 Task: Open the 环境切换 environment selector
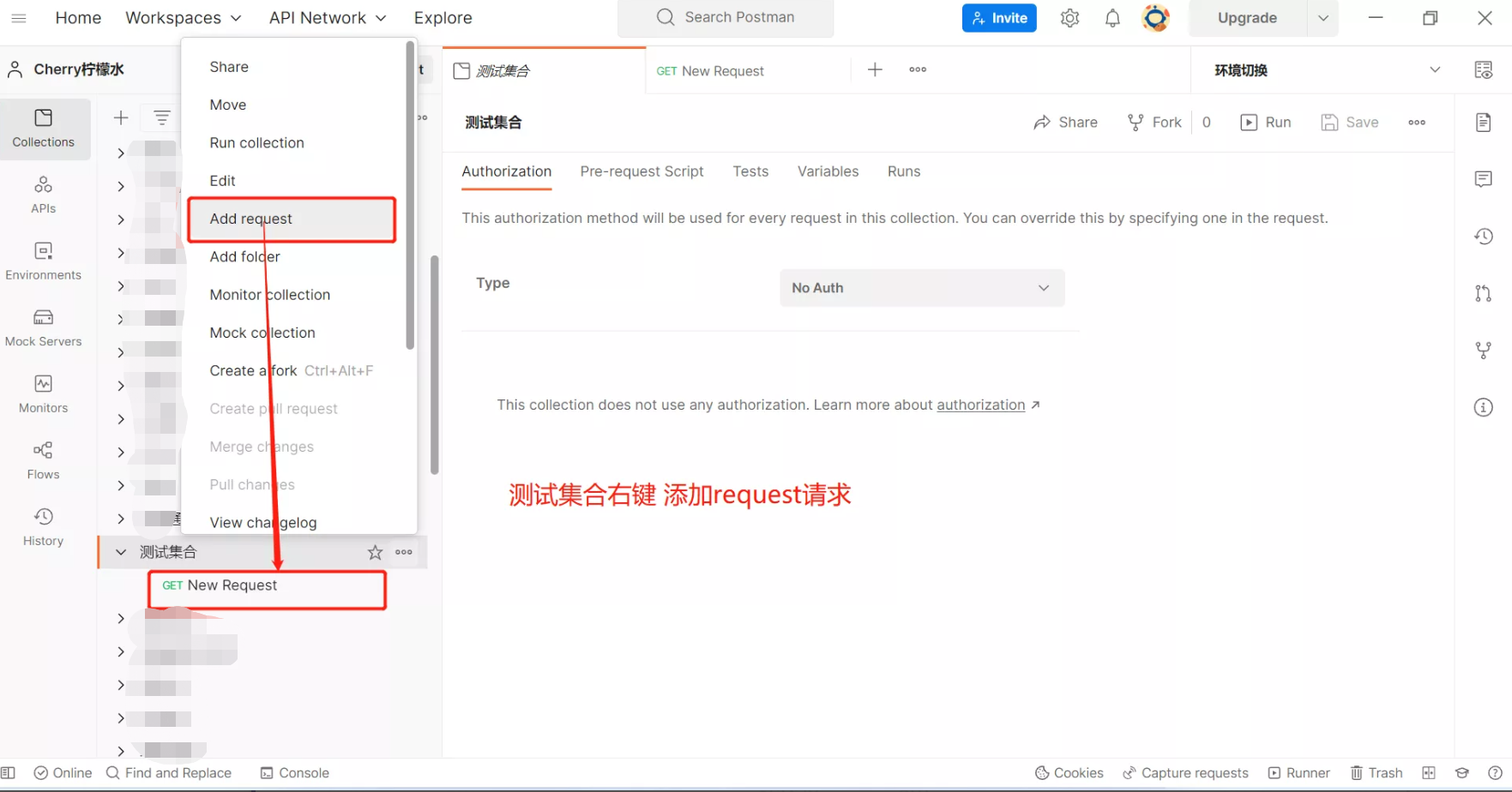[x=1327, y=70]
